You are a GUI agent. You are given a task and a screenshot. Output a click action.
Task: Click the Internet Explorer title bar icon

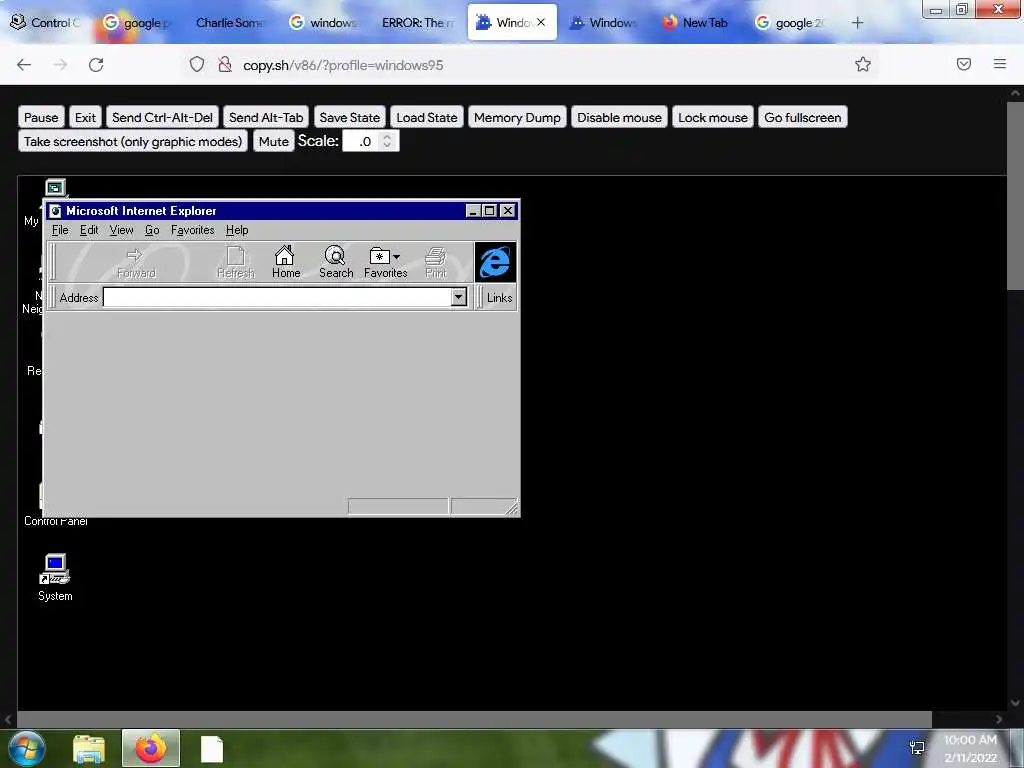click(56, 211)
